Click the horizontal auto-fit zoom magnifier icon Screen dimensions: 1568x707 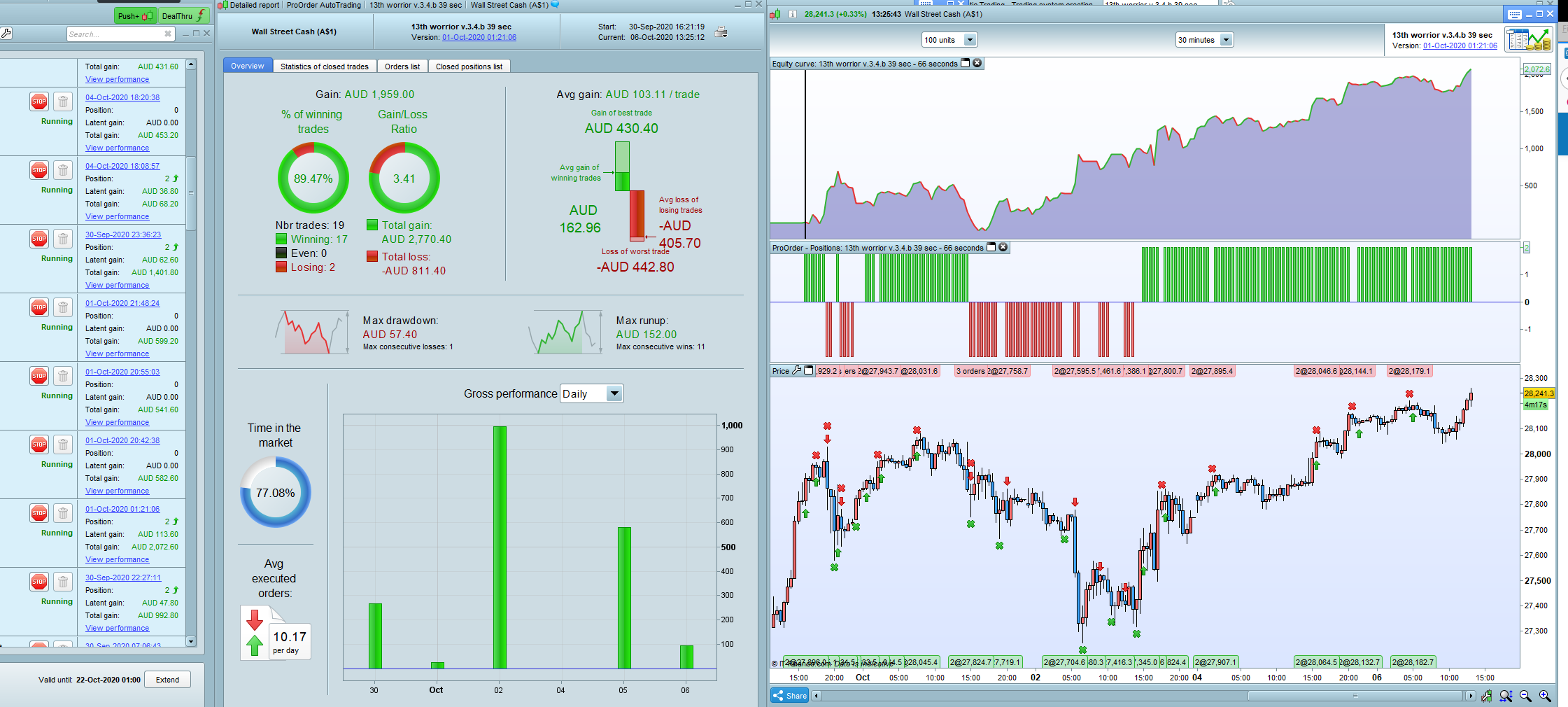tap(1506, 696)
